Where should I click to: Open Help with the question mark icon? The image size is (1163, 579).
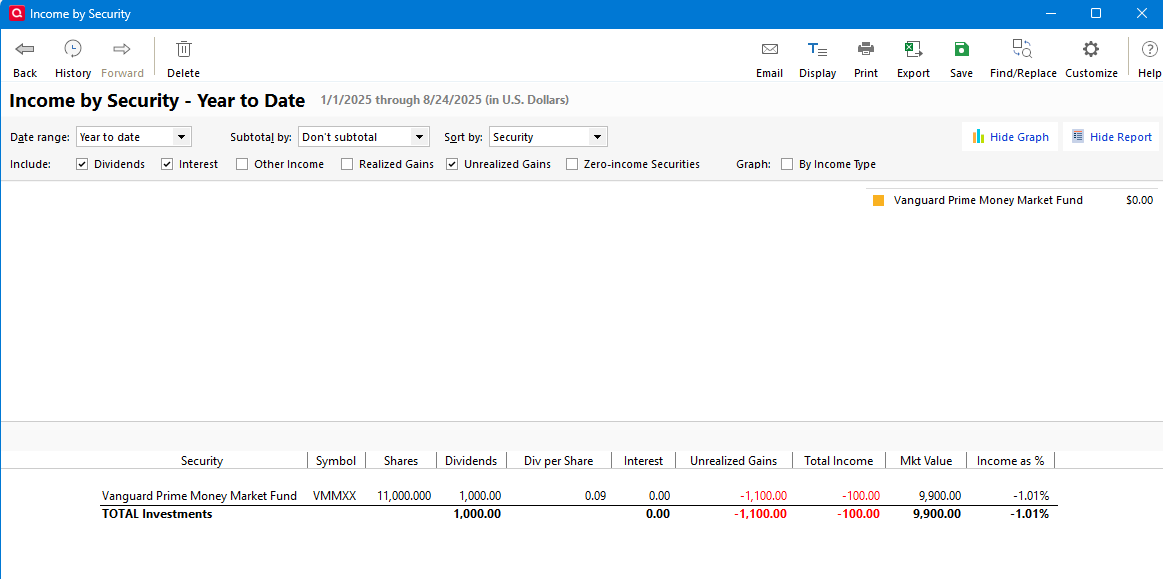(x=1149, y=50)
